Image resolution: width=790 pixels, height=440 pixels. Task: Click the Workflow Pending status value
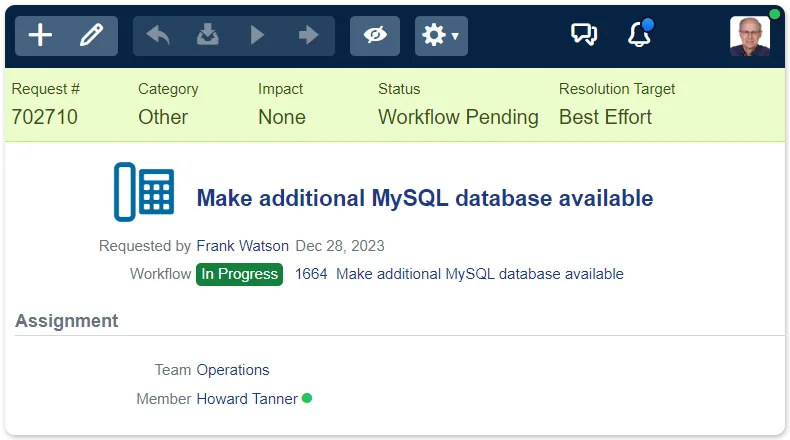458,117
